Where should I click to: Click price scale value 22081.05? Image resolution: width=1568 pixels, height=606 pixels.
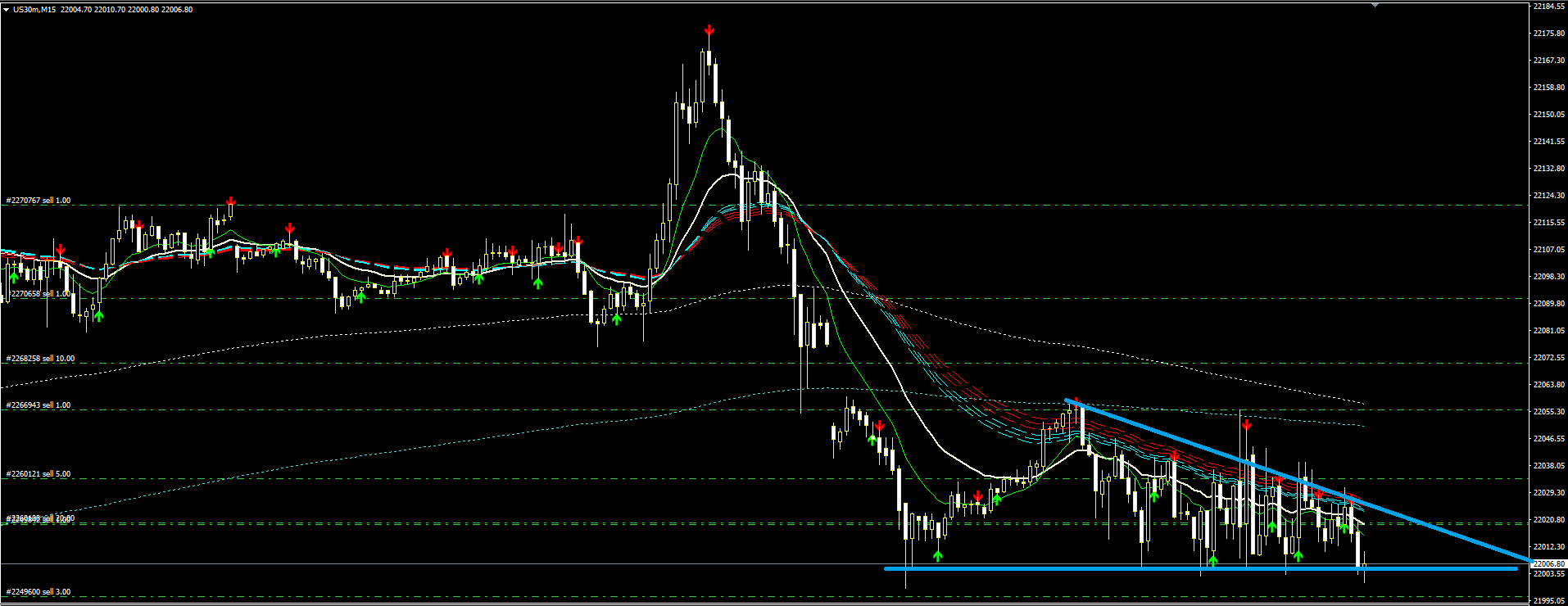pyautogui.click(x=1549, y=331)
